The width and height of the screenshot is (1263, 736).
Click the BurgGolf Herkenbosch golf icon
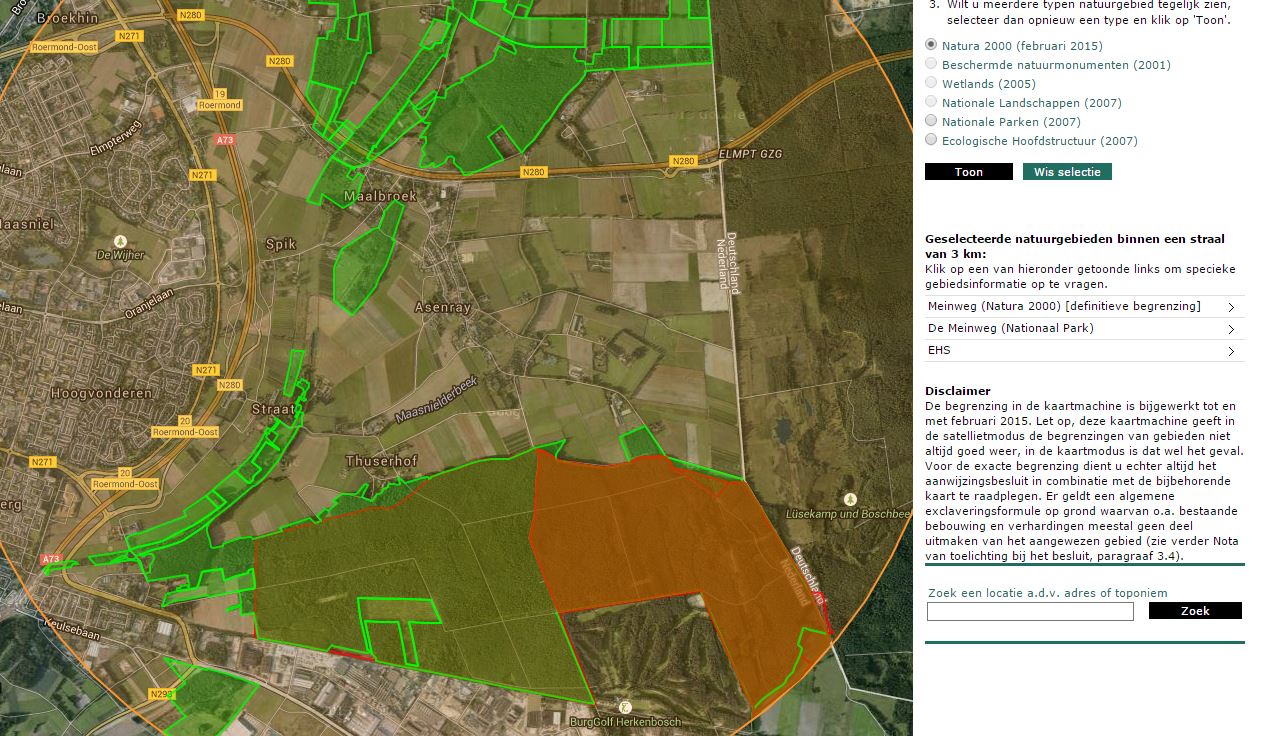pos(626,707)
